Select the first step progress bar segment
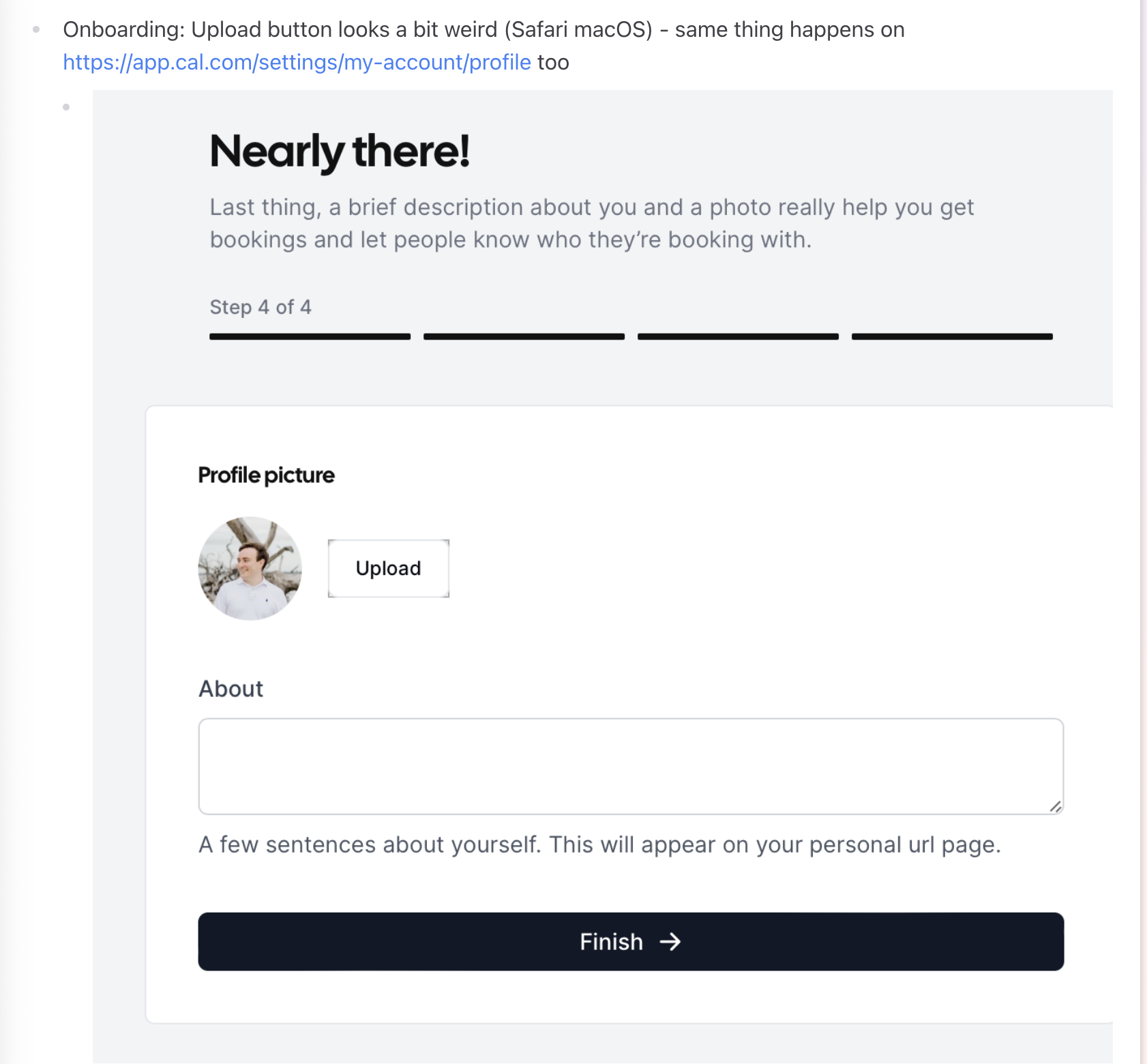Viewport: 1147px width, 1064px height. [309, 336]
